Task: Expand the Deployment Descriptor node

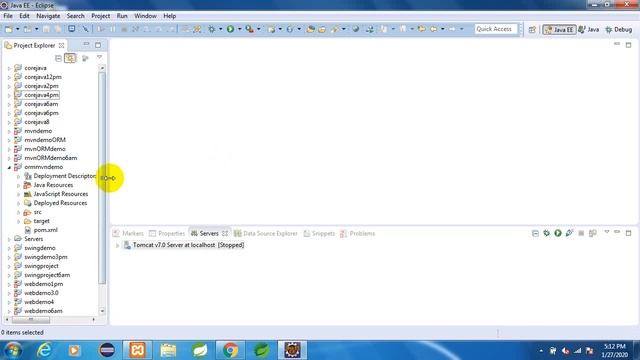Action: pos(18,176)
